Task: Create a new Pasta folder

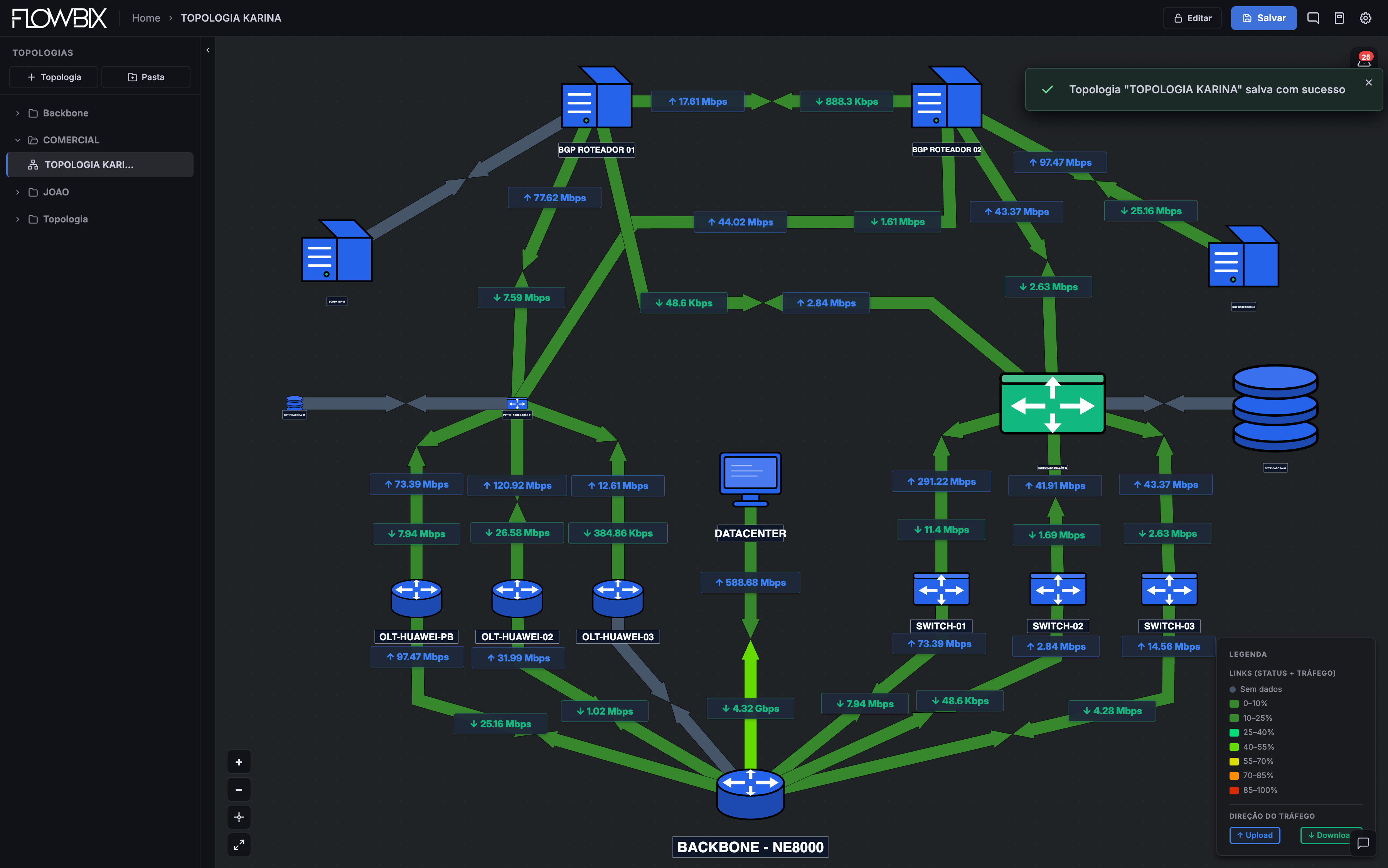Action: click(146, 77)
